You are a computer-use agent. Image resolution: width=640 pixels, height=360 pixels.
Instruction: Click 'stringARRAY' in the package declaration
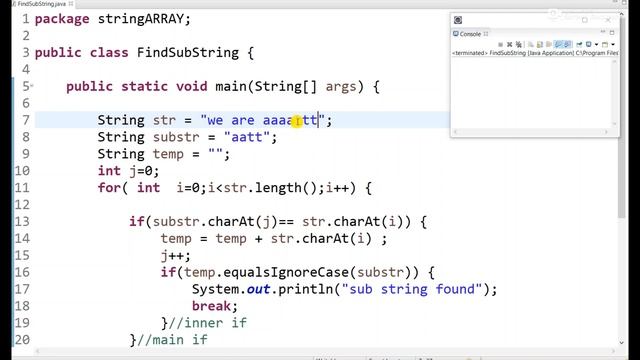(x=141, y=19)
